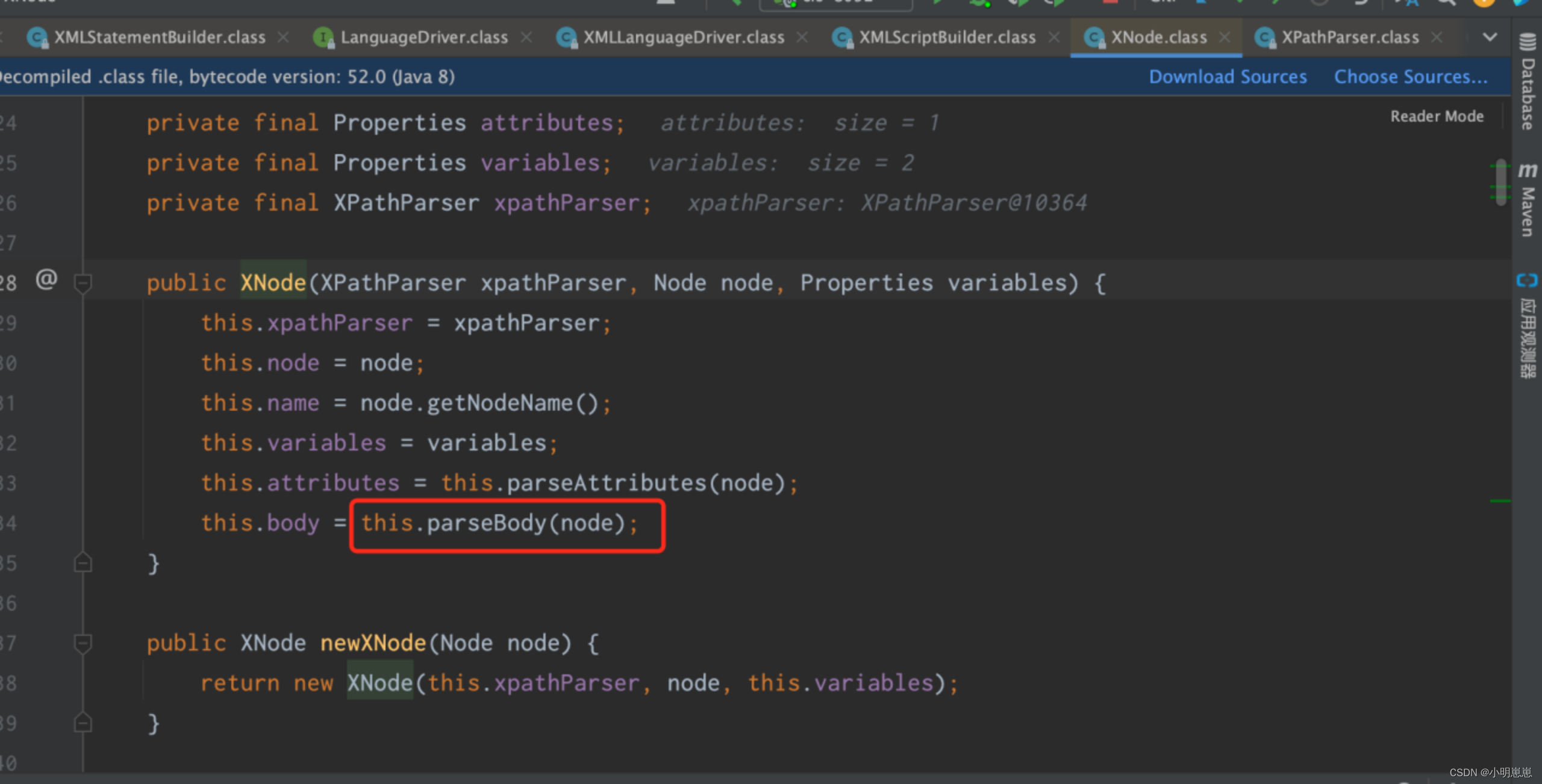The image size is (1542, 784).
Task: Click the 'Properties variables' constructor parameter
Action: point(940,283)
